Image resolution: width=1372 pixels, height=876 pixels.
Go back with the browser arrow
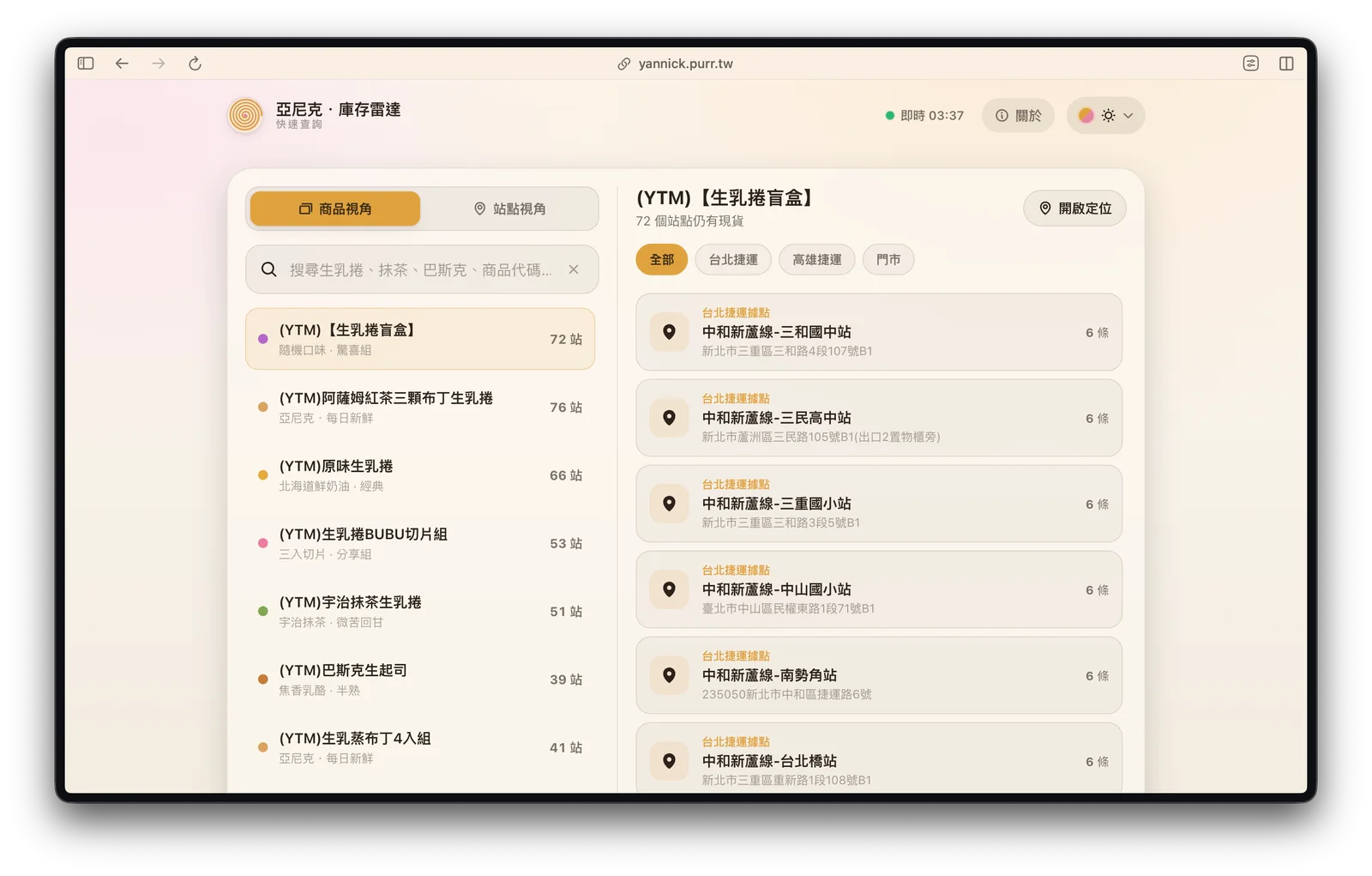(x=122, y=63)
